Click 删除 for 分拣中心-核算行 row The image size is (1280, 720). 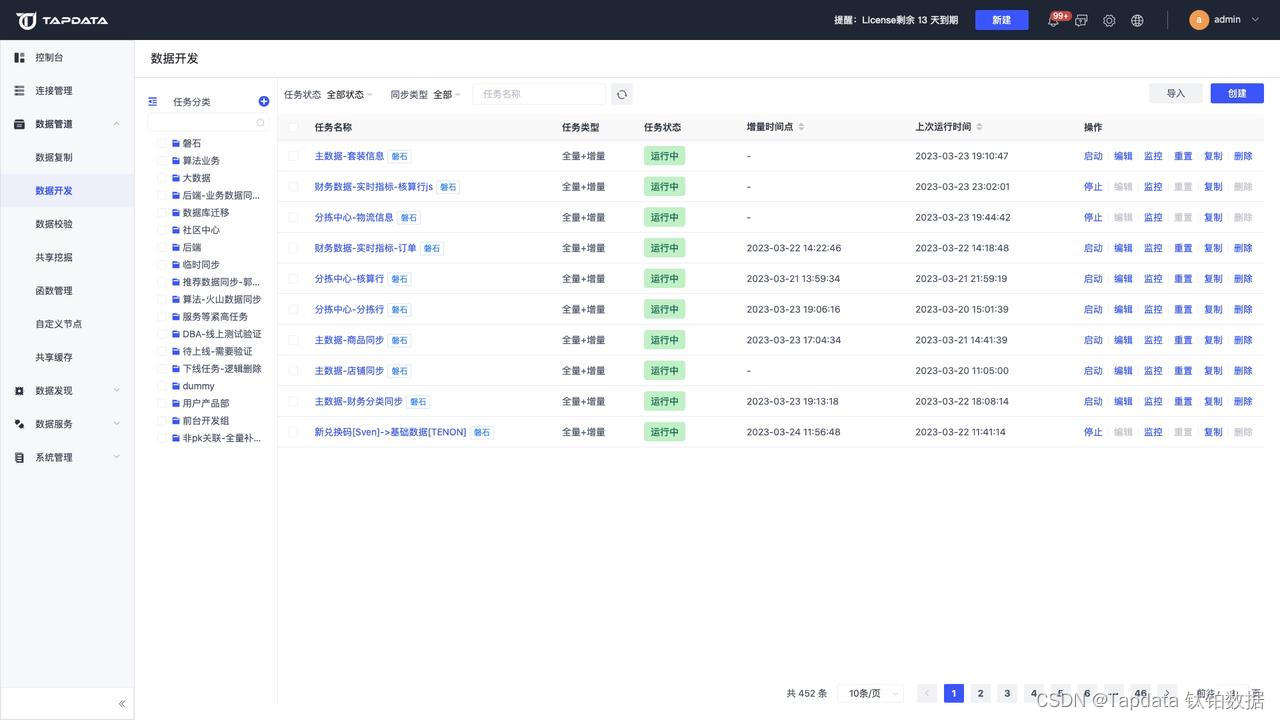pyautogui.click(x=1243, y=279)
